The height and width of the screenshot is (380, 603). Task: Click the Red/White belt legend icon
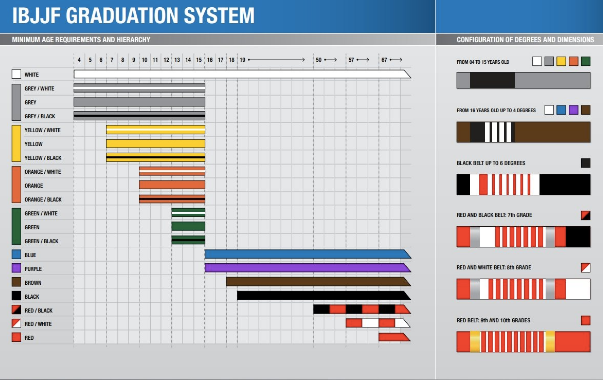click(16, 323)
